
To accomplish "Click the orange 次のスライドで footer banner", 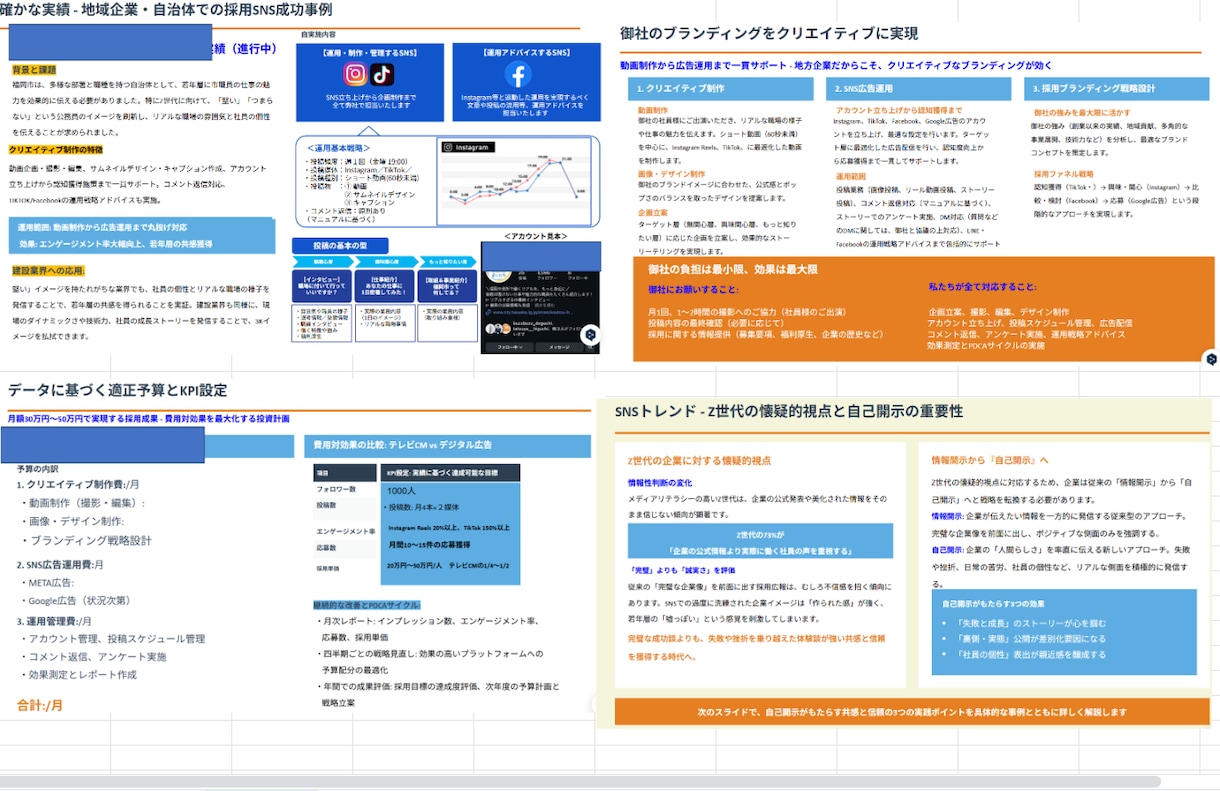I will 913,712.
